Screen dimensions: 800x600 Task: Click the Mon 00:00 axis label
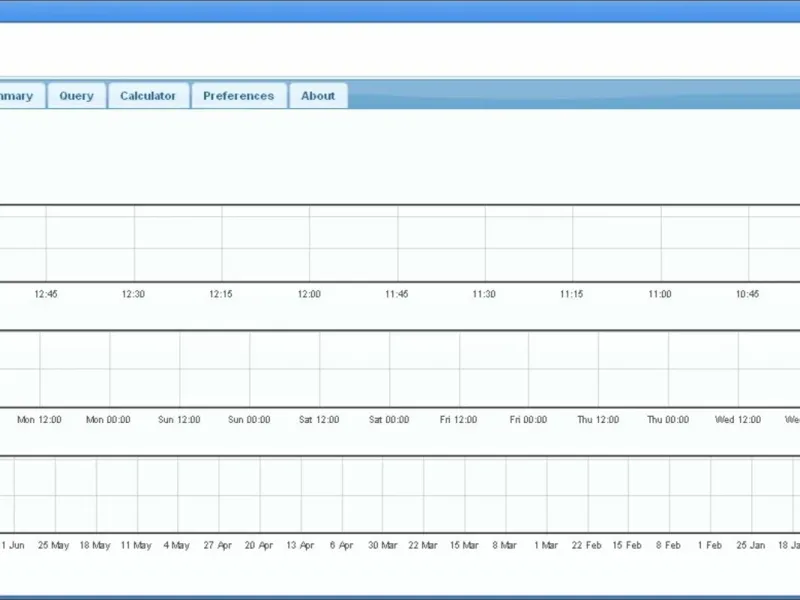pos(108,419)
